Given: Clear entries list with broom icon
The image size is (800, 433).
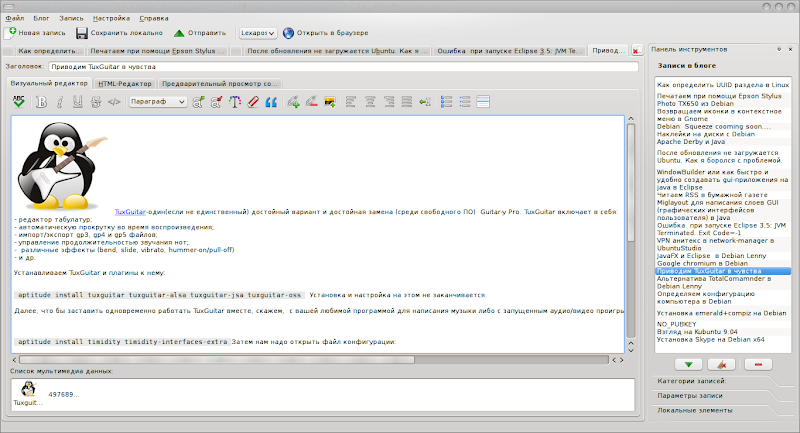Looking at the screenshot, I should 721,364.
